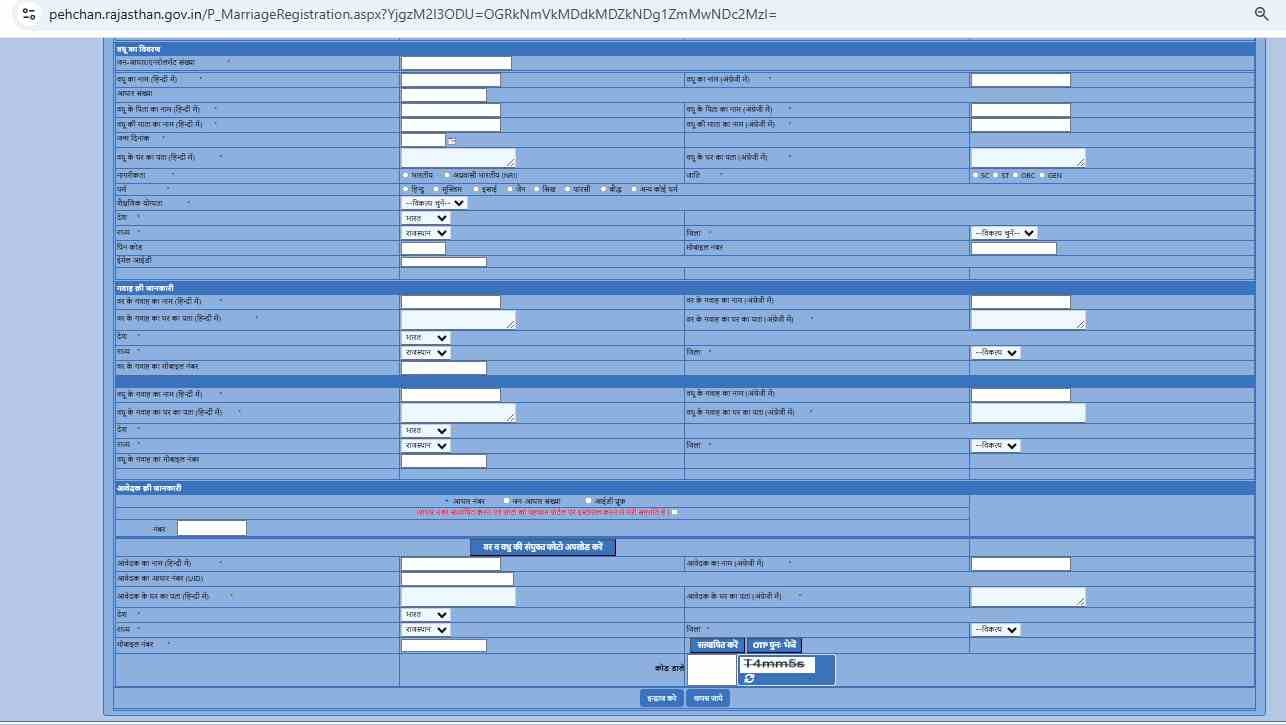Click the browser zoom magnifier icon
This screenshot has height=725, width=1286.
(1261, 14)
